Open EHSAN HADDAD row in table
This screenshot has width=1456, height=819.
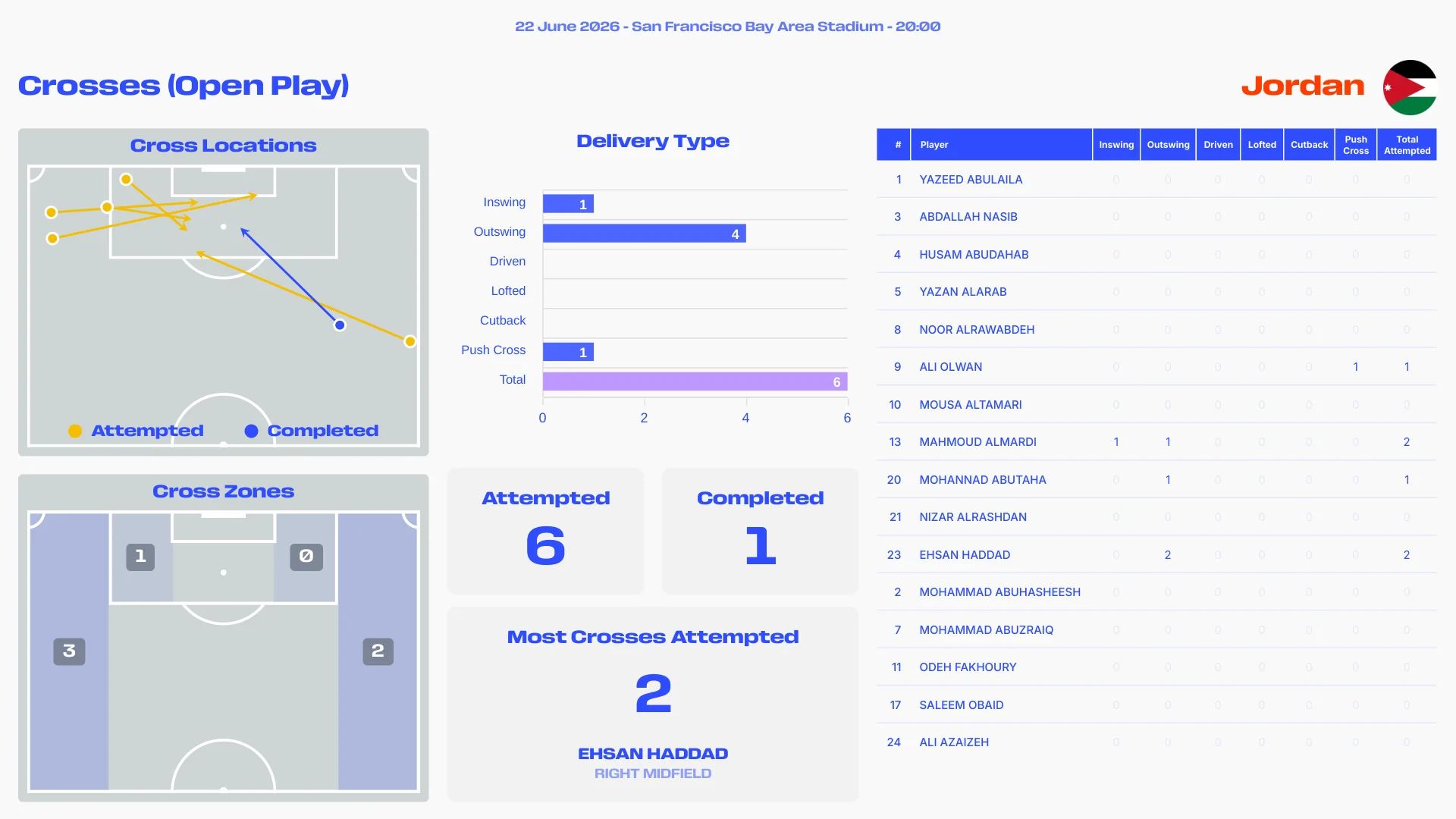(1156, 555)
